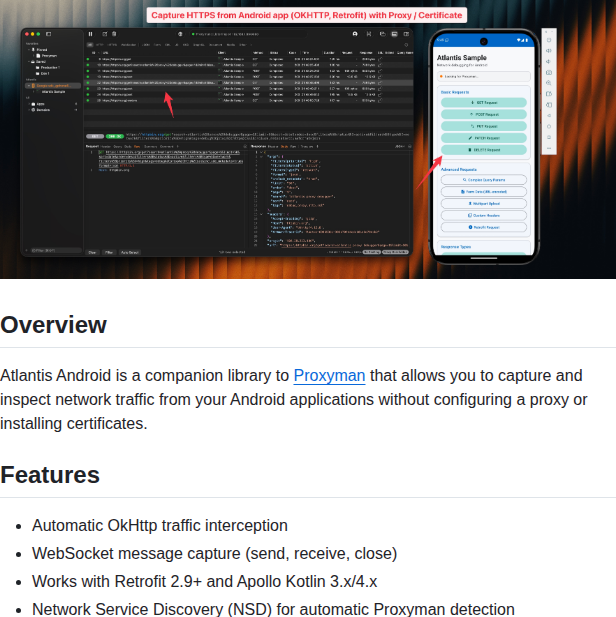The image size is (616, 617).
Task: Click GET Request button in phone screenshot
Action: click(x=484, y=102)
